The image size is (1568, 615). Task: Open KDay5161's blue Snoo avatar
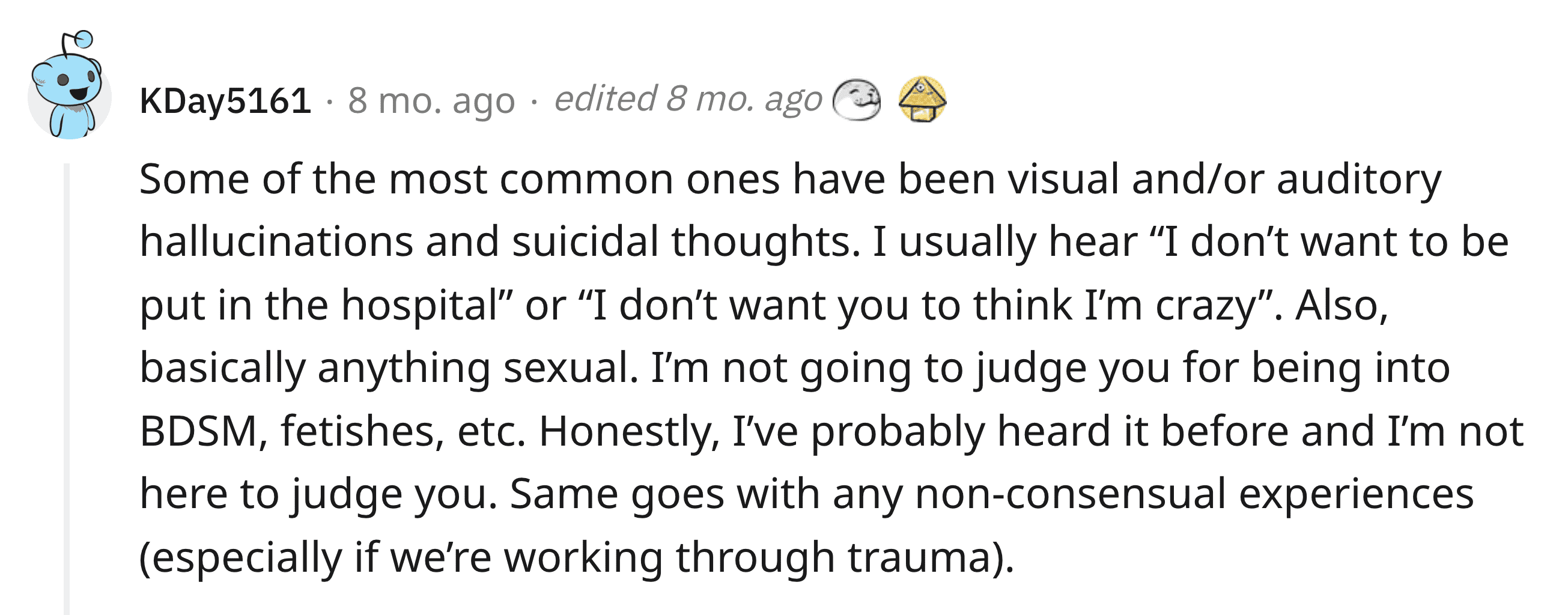[70, 85]
